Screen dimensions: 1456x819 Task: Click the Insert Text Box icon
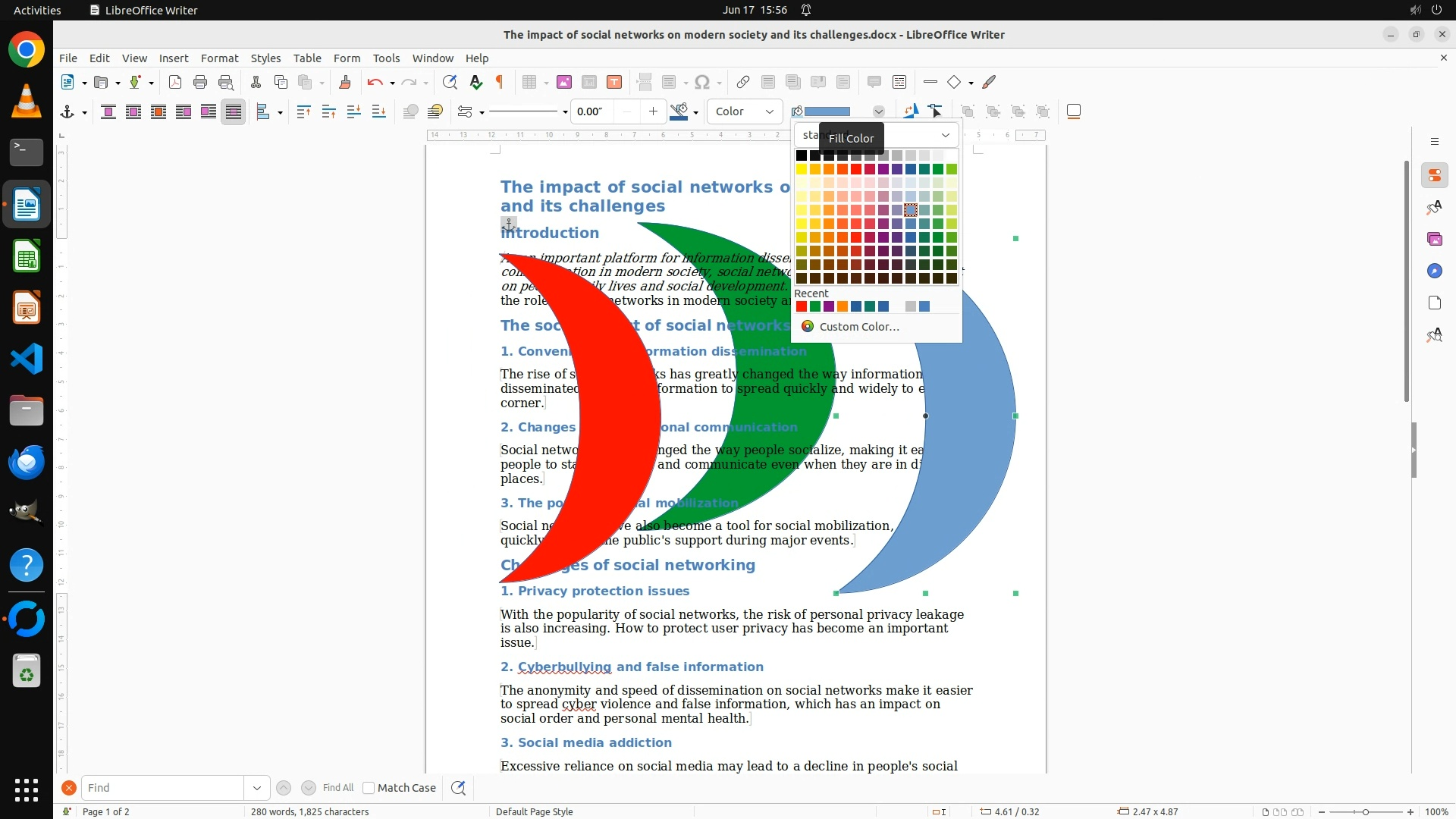tap(614, 82)
